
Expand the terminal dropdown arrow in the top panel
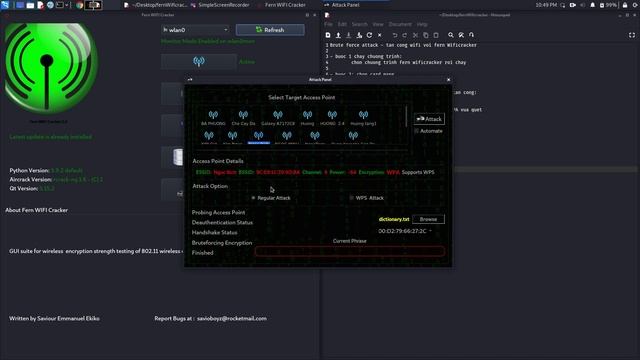(x=67, y=5)
